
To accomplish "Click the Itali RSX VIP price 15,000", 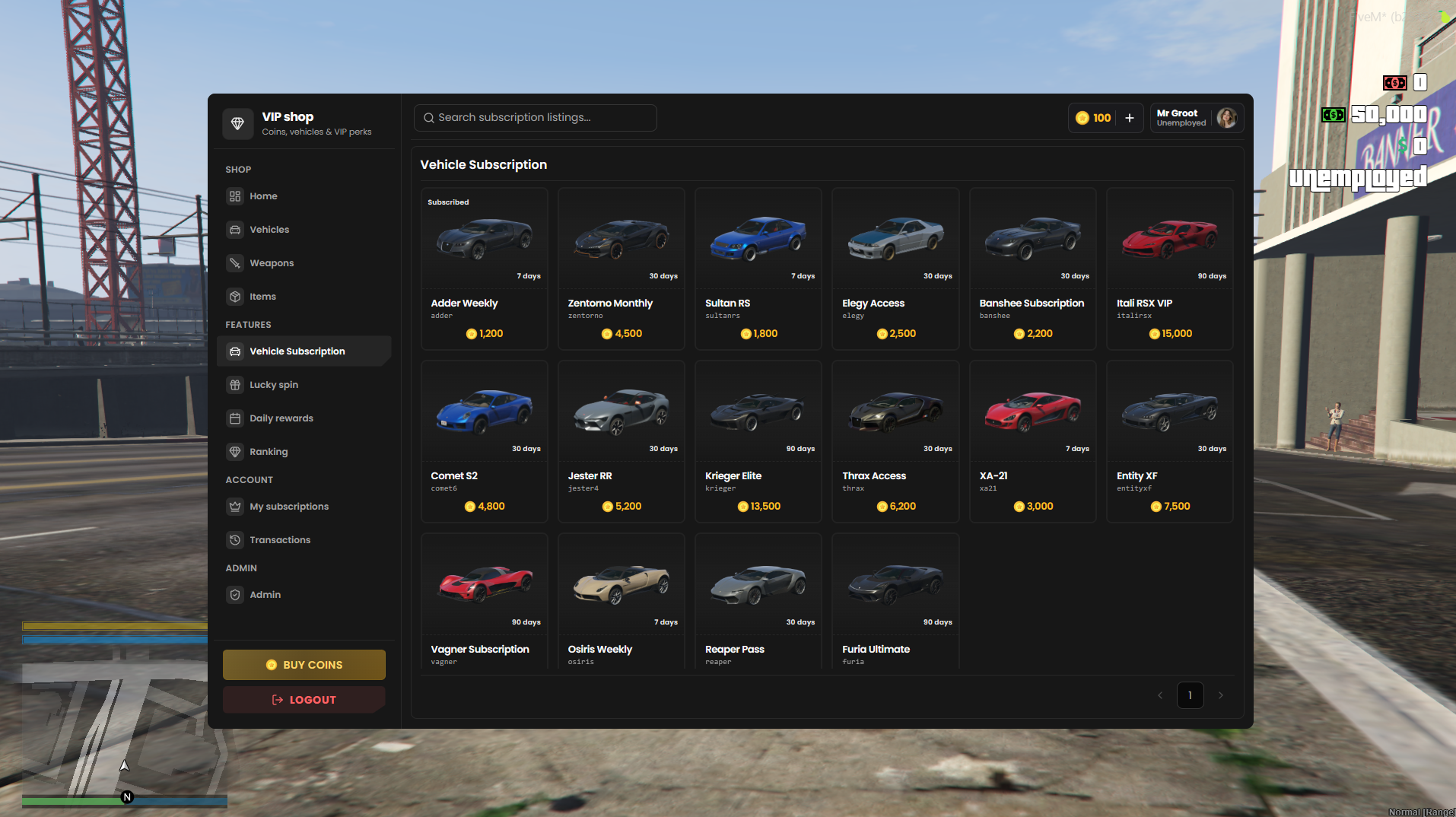I will pos(1170,334).
